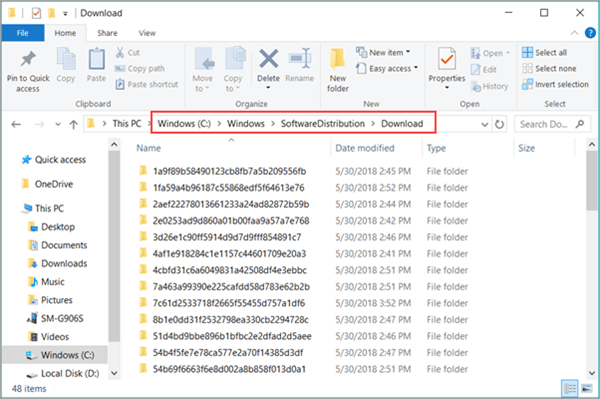
Task: Click Pin to Quick access icon
Action: [28, 59]
